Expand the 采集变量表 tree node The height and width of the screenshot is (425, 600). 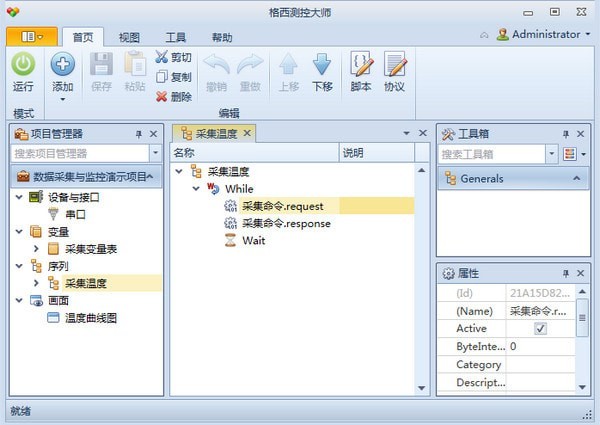36,249
